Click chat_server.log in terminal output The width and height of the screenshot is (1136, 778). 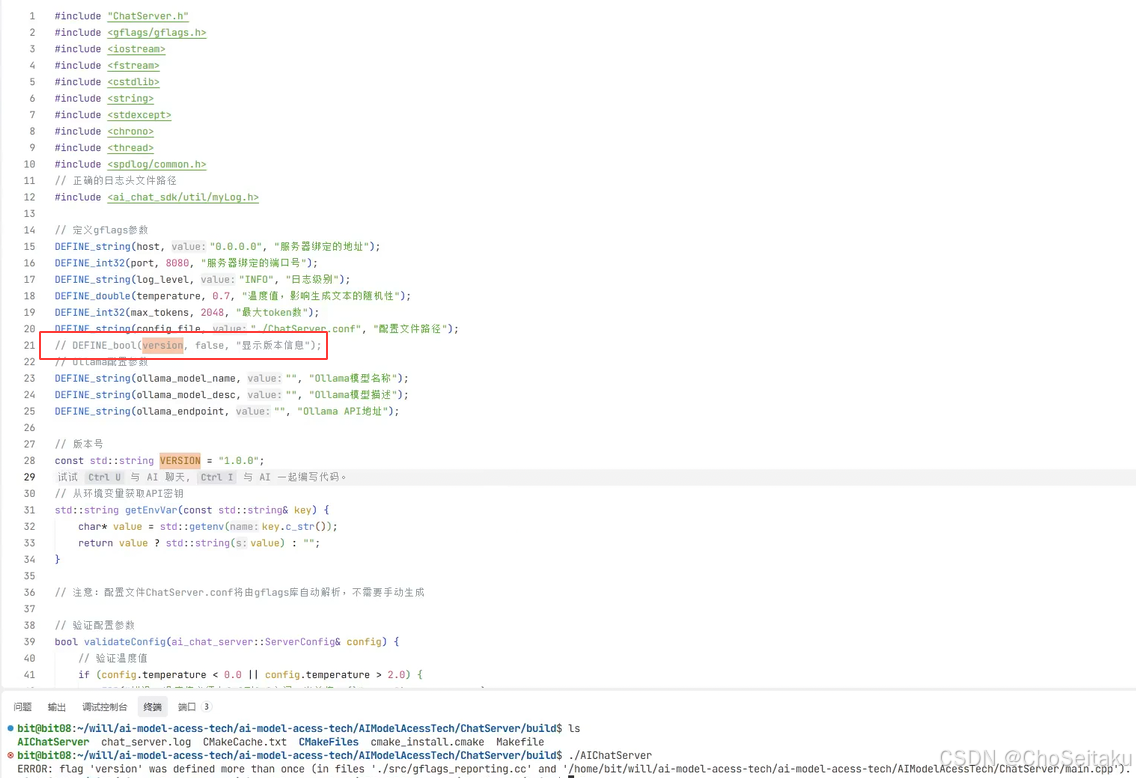[146, 742]
